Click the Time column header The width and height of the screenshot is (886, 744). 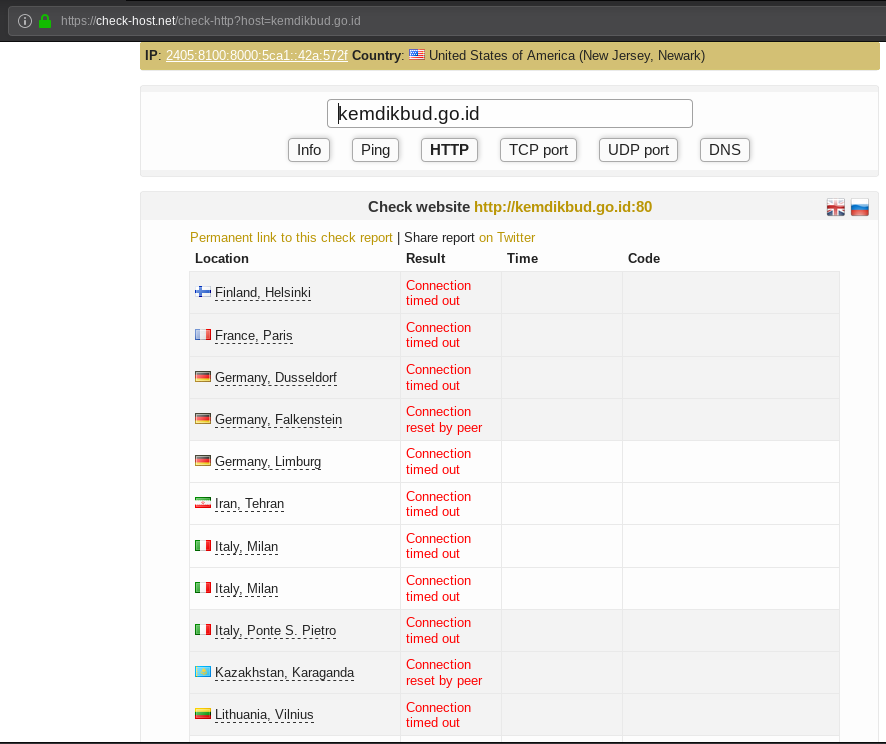coord(522,258)
